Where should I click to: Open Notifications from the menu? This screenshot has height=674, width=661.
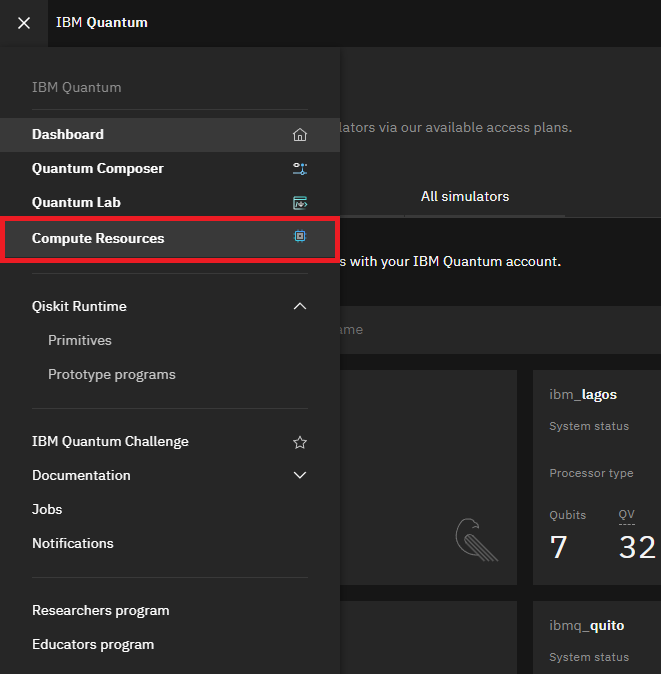pos(73,544)
